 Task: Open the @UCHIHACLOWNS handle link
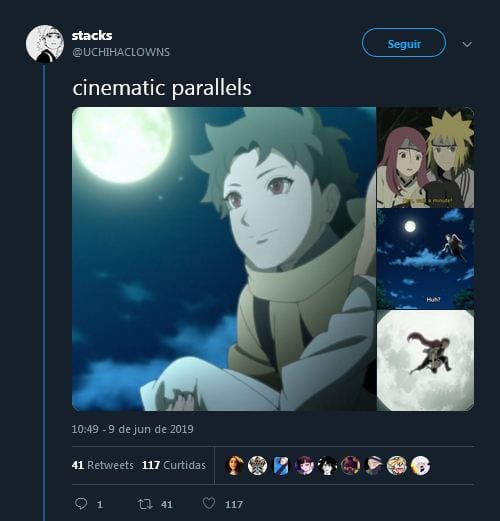pyautogui.click(x=121, y=52)
